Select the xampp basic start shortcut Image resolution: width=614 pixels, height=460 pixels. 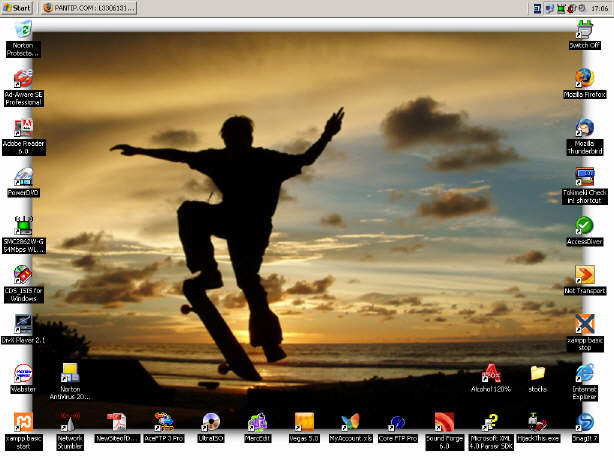click(23, 431)
